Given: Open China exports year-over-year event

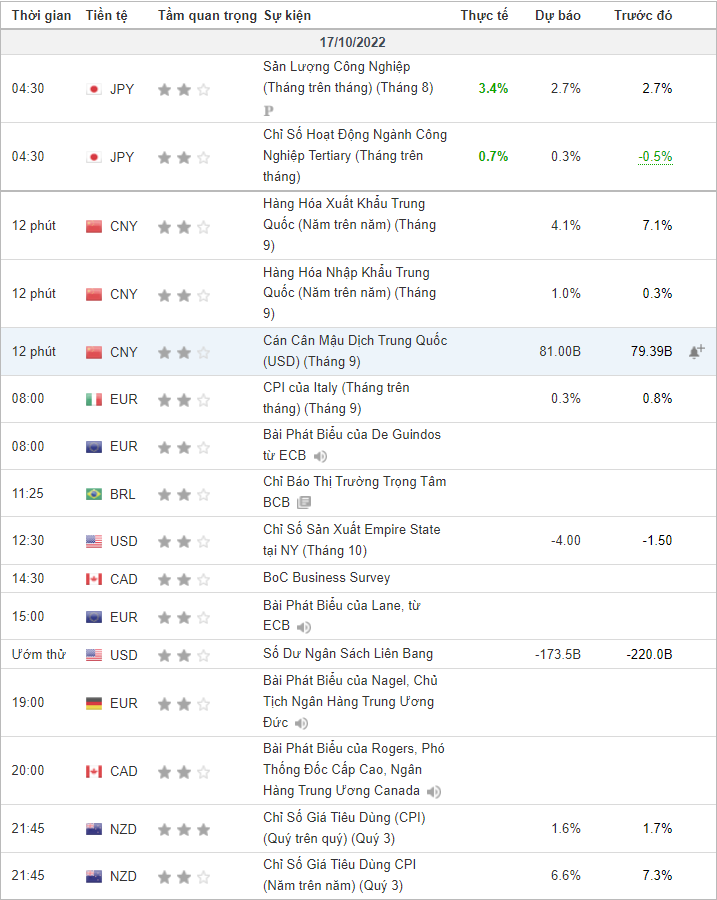Looking at the screenshot, I should pos(350,224).
